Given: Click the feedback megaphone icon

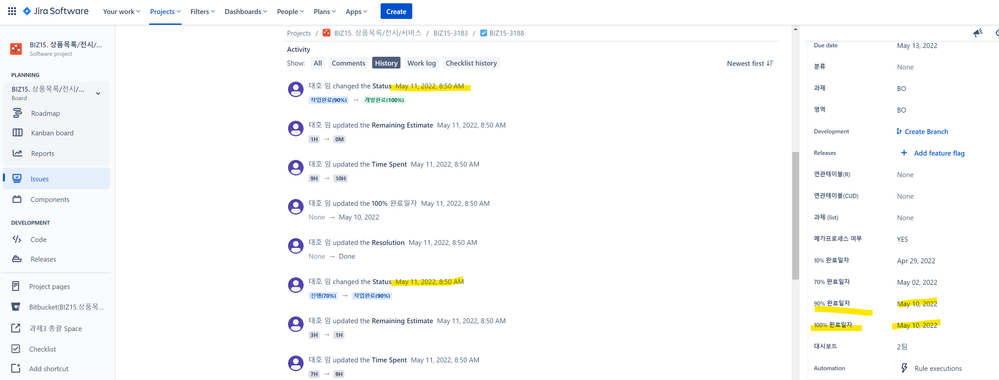Looking at the screenshot, I should click(x=978, y=33).
